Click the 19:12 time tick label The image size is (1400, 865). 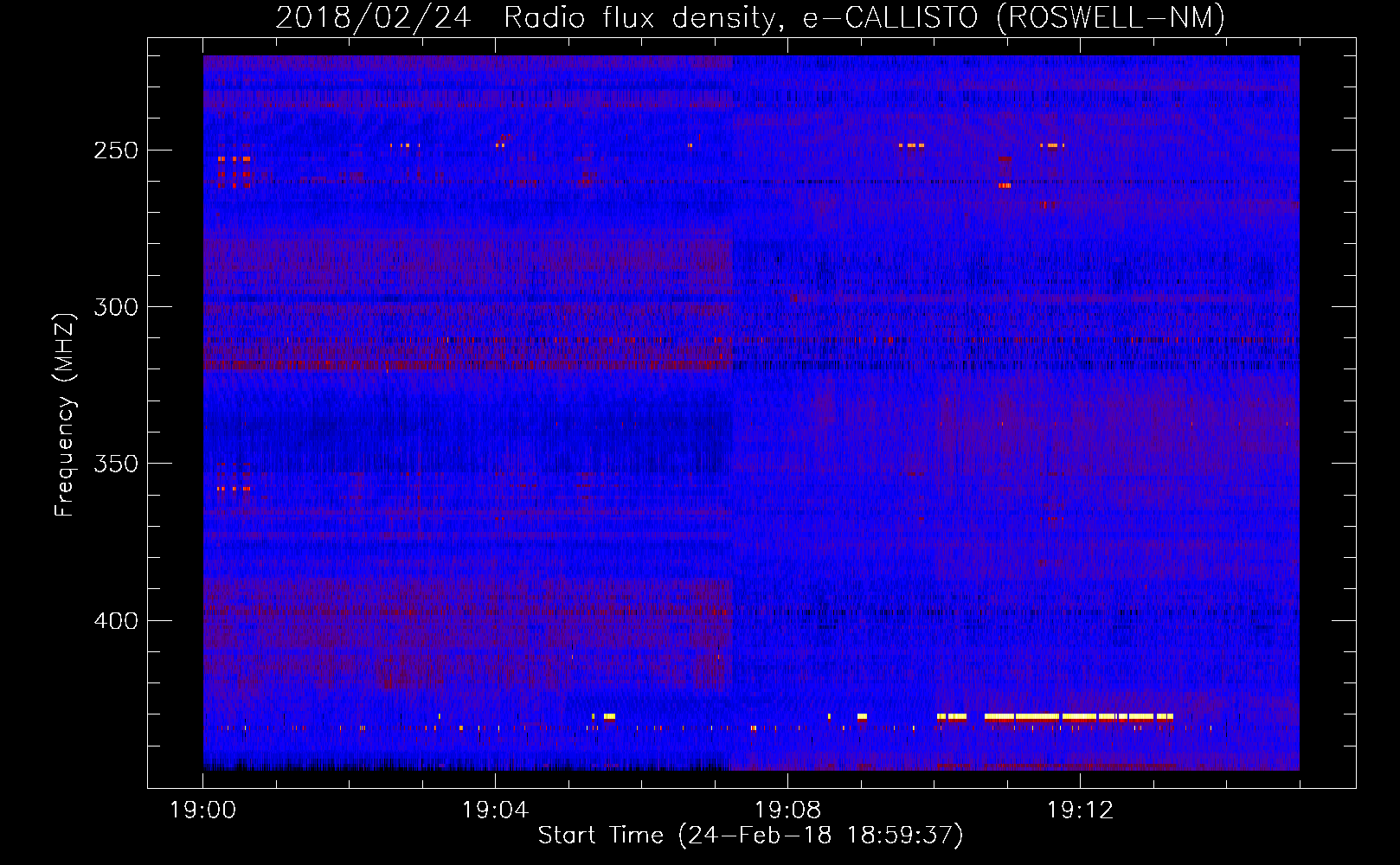click(1080, 811)
